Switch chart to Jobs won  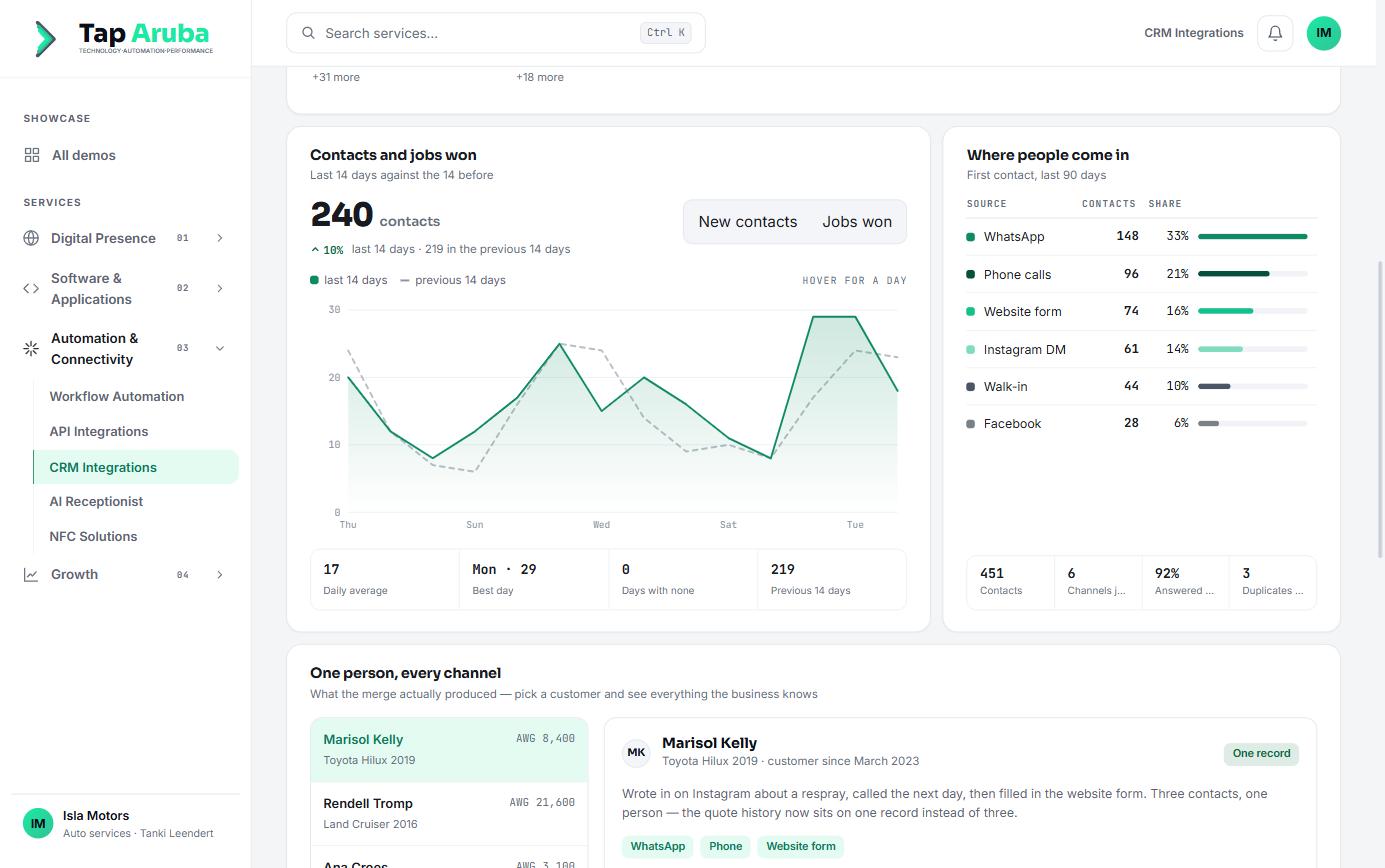coord(857,222)
